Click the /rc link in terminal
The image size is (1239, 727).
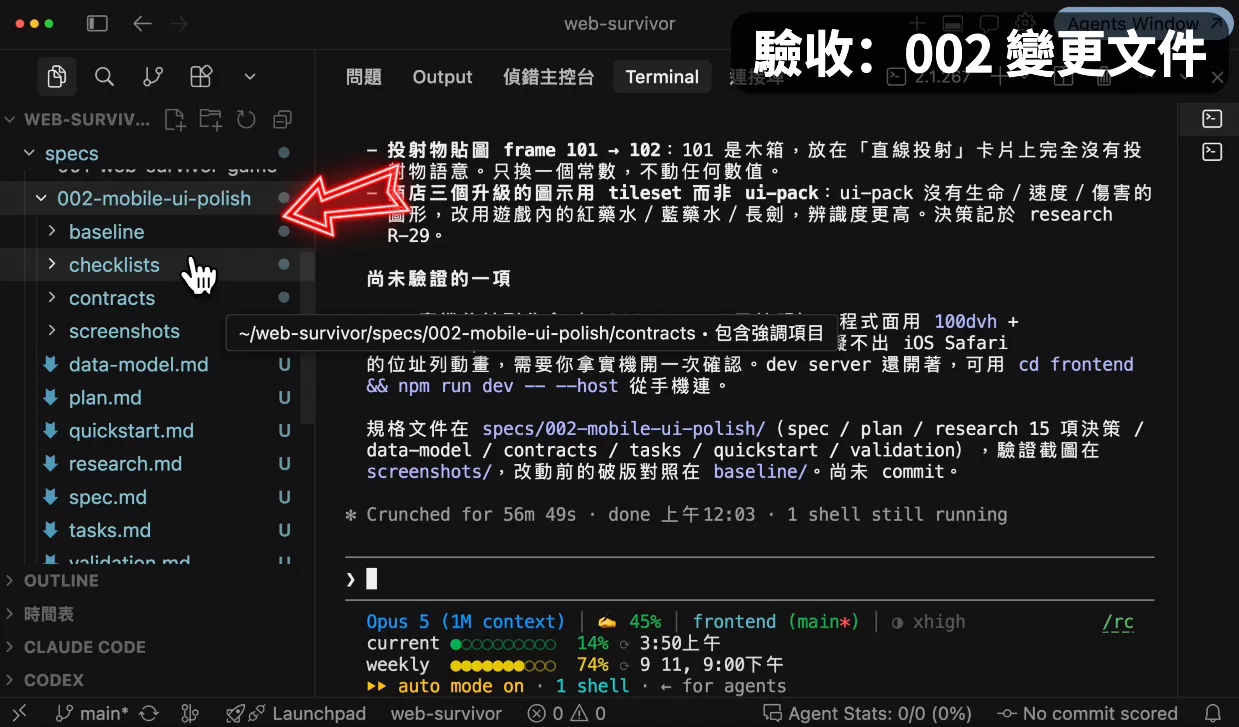pyautogui.click(x=1118, y=622)
